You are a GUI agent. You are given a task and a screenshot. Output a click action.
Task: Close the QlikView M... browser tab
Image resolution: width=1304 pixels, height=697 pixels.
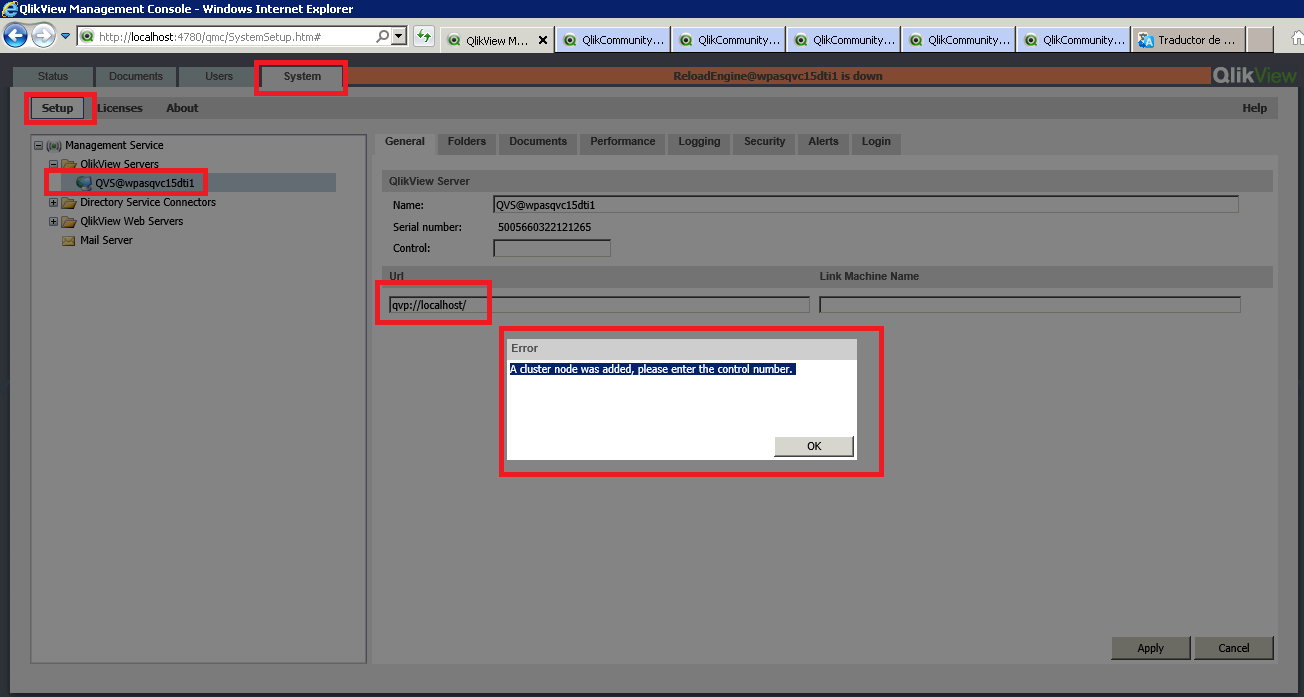click(x=543, y=41)
